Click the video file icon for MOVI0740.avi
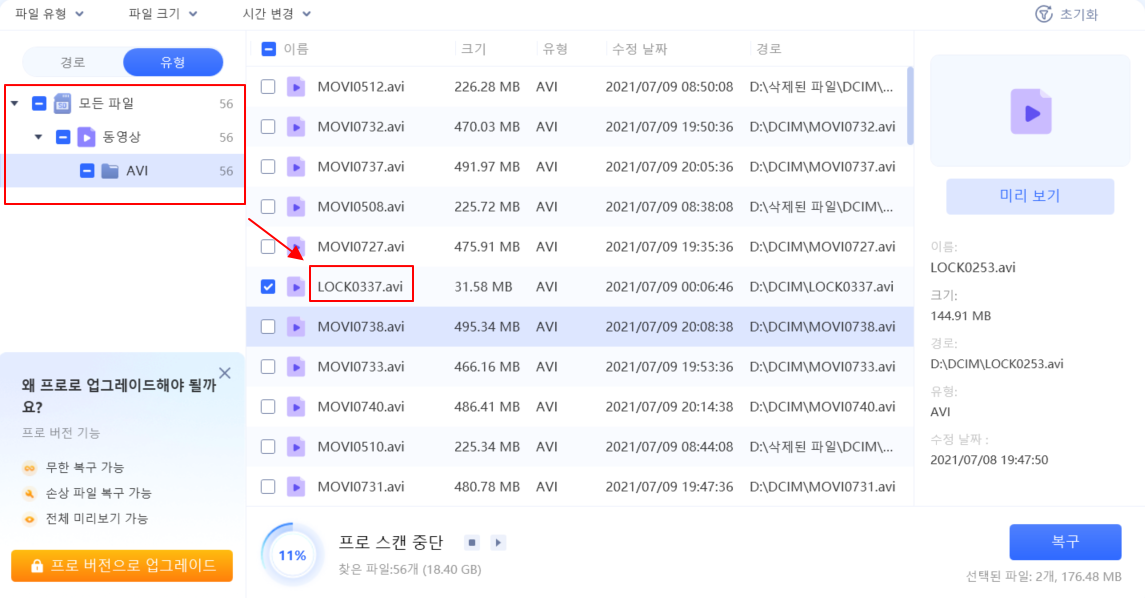 (x=296, y=407)
